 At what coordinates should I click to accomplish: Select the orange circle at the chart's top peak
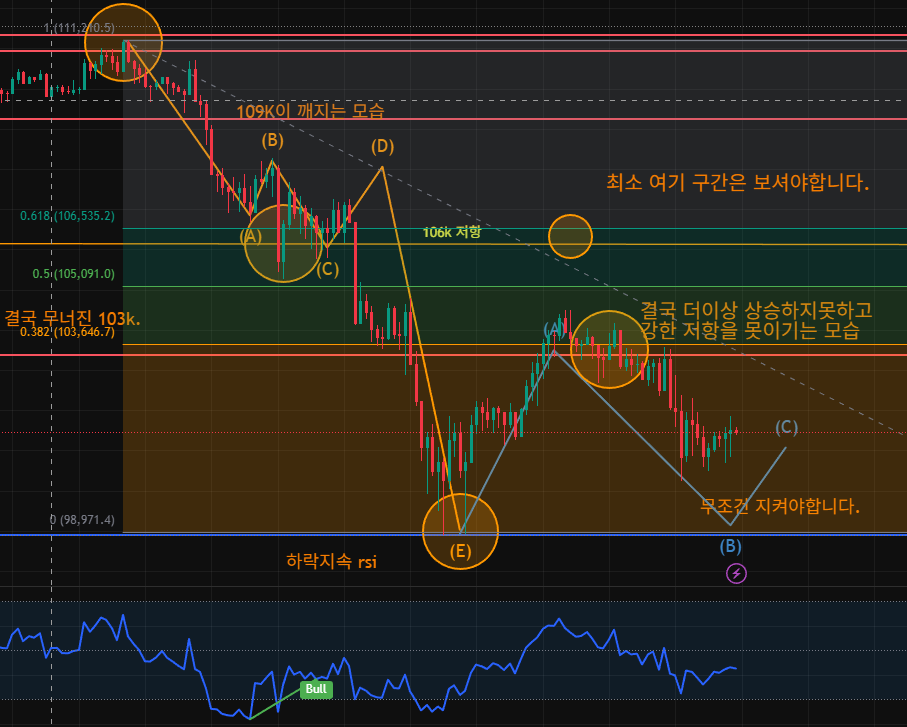coord(123,42)
